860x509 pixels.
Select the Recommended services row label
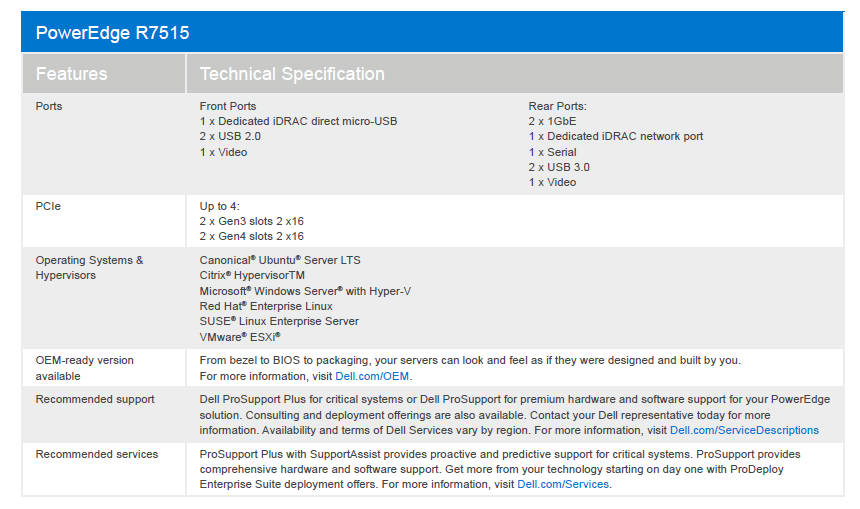click(97, 454)
